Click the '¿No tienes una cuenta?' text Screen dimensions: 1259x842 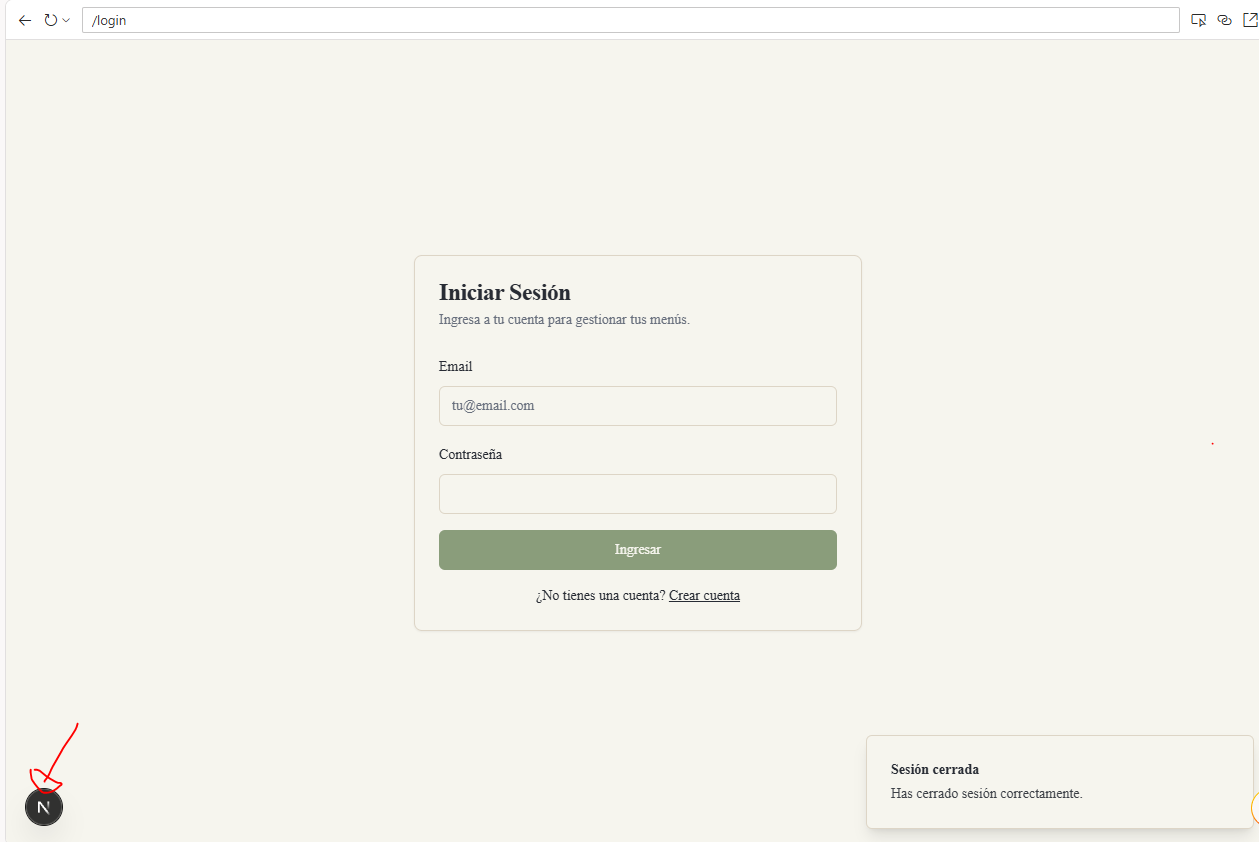tap(600, 596)
